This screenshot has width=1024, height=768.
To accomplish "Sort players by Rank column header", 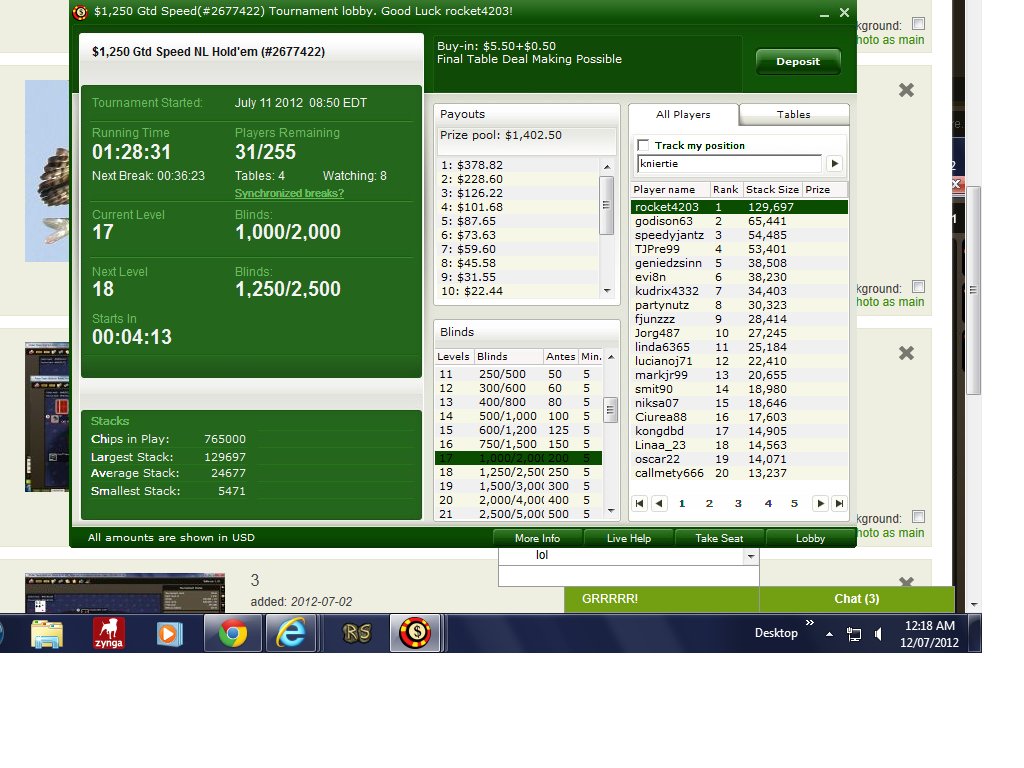I will [726, 189].
